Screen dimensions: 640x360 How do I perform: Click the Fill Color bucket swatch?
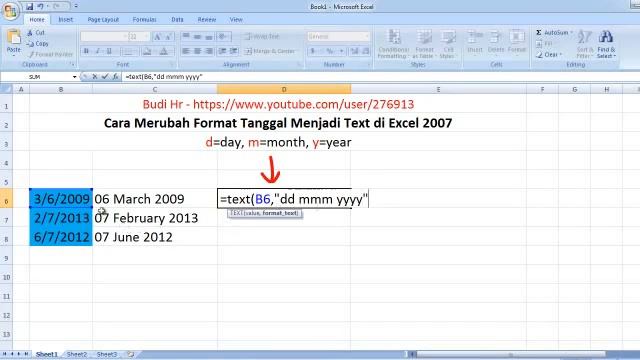146,51
